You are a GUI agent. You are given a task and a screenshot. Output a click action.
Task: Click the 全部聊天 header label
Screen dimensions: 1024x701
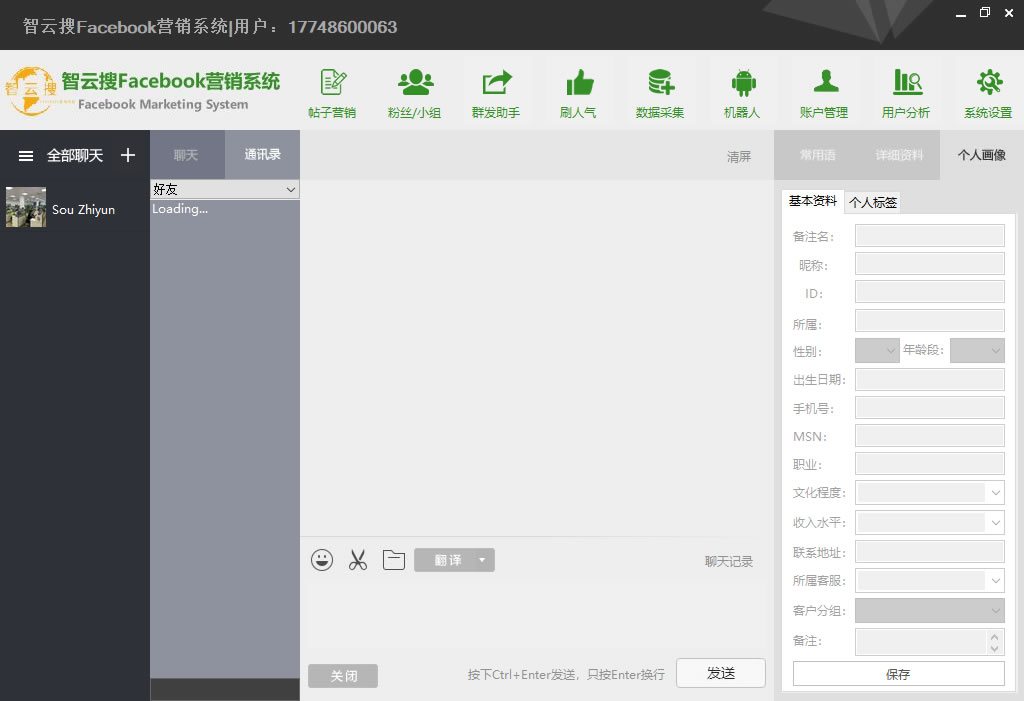point(75,155)
